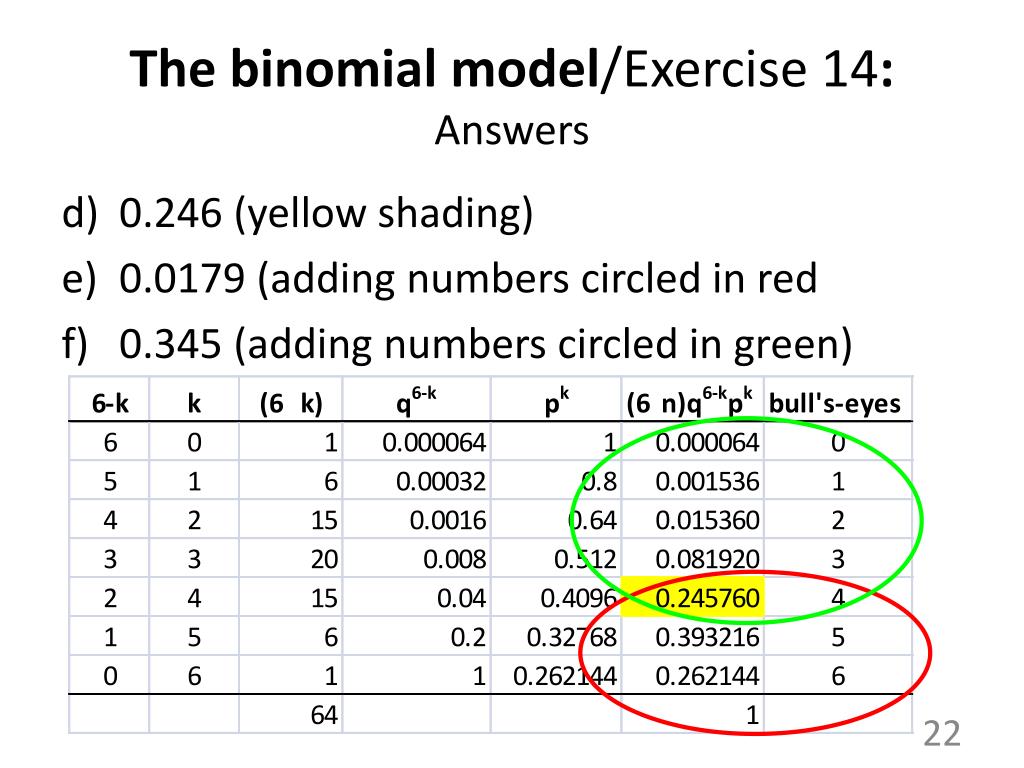The height and width of the screenshot is (768, 1024).
Task: Click cell value 0.2 in q column
Action: tap(468, 637)
